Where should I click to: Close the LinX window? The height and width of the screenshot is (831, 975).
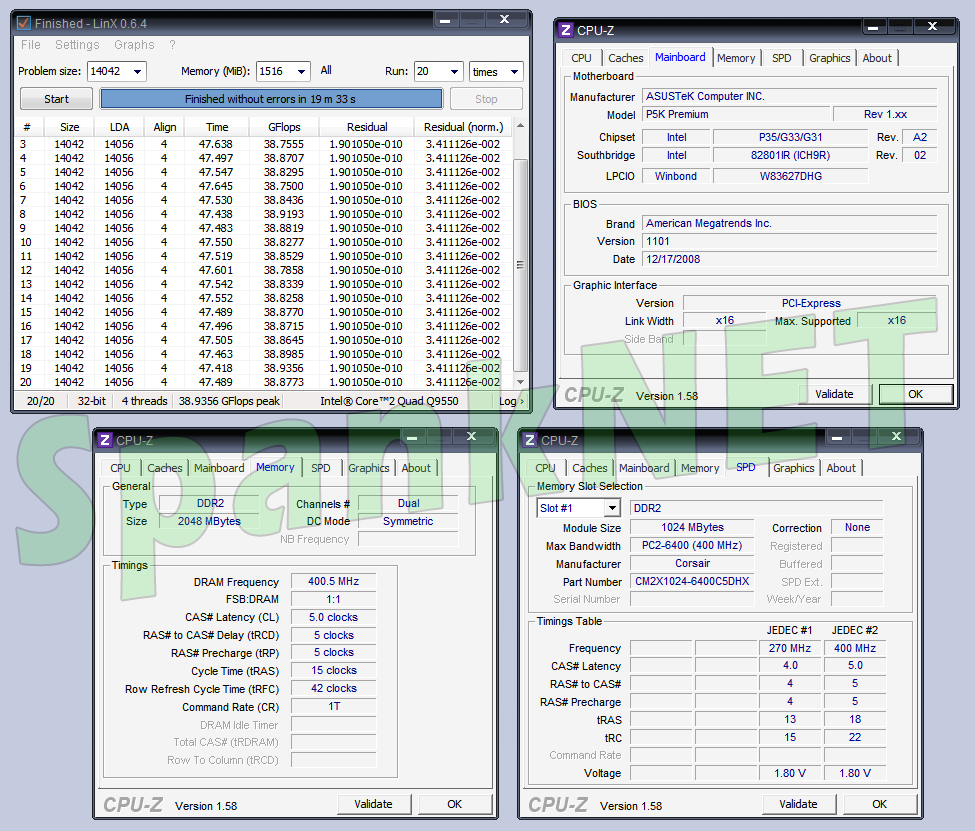pyautogui.click(x=505, y=20)
